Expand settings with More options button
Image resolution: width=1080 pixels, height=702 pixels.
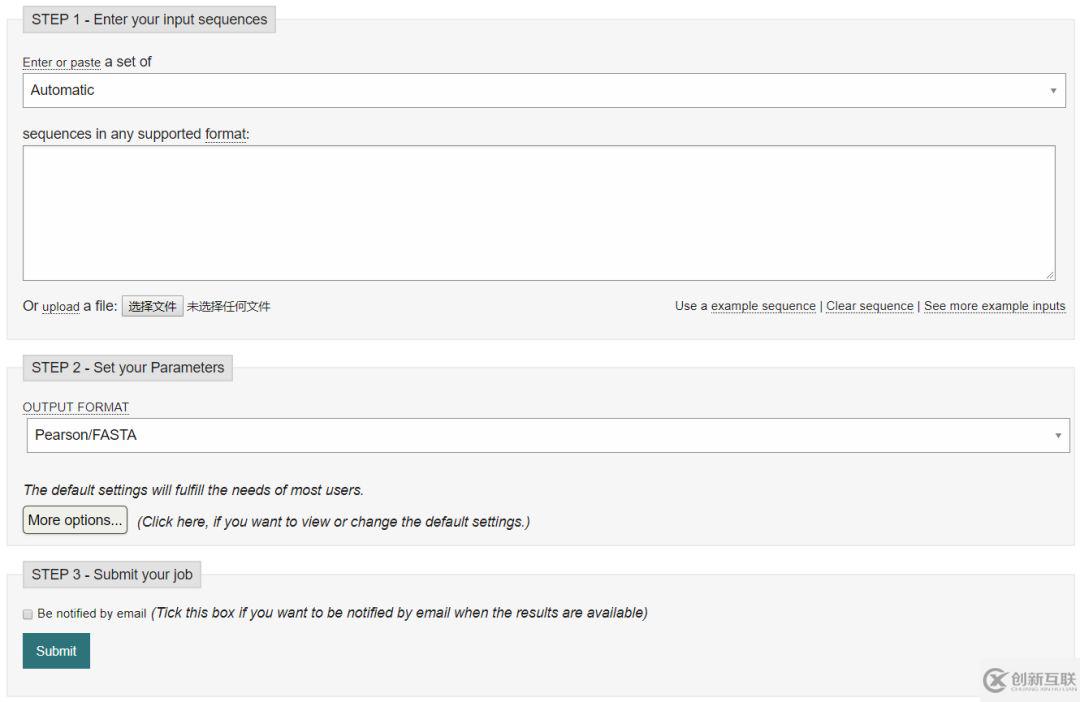pyautogui.click(x=75, y=520)
